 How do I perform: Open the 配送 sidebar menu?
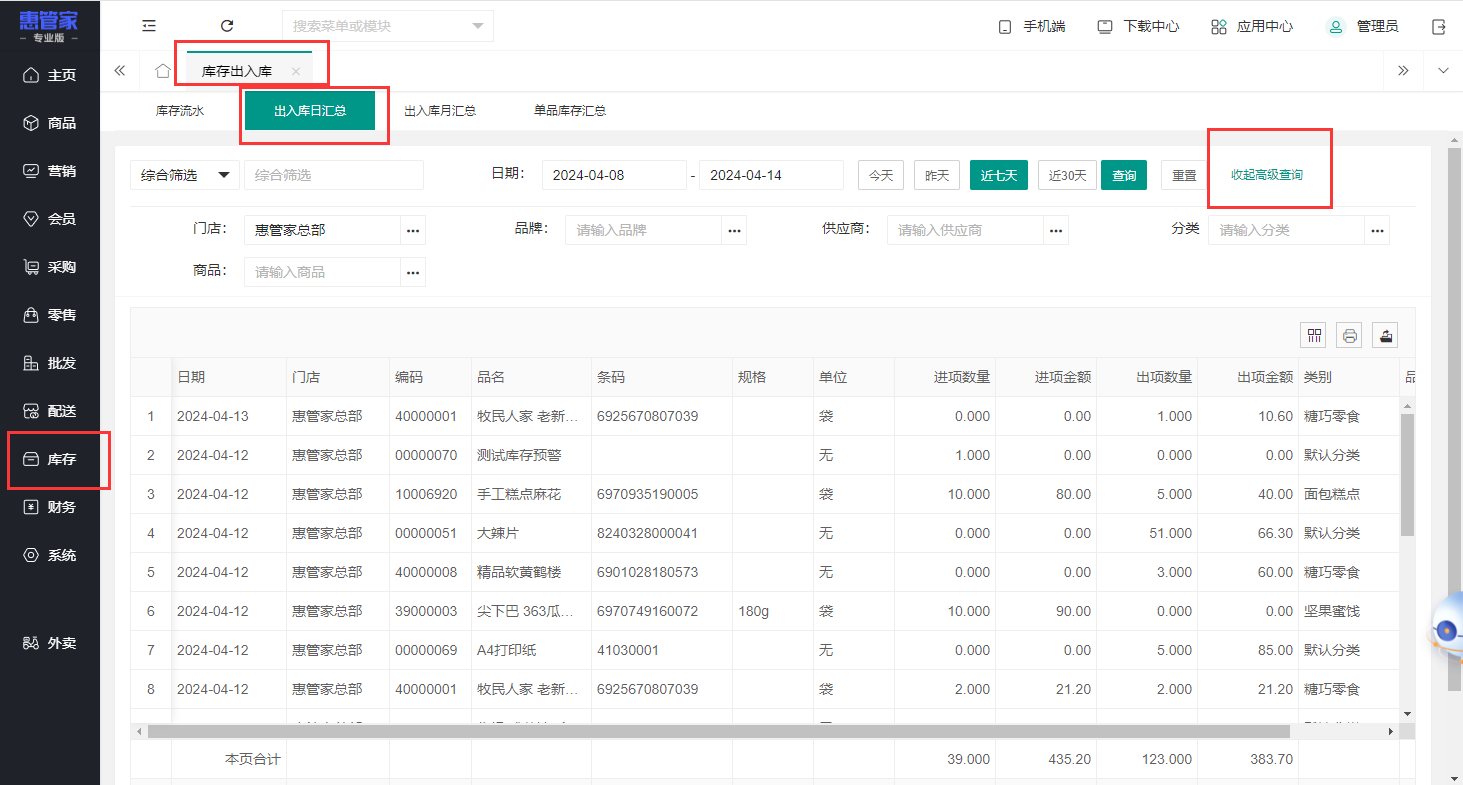50,411
